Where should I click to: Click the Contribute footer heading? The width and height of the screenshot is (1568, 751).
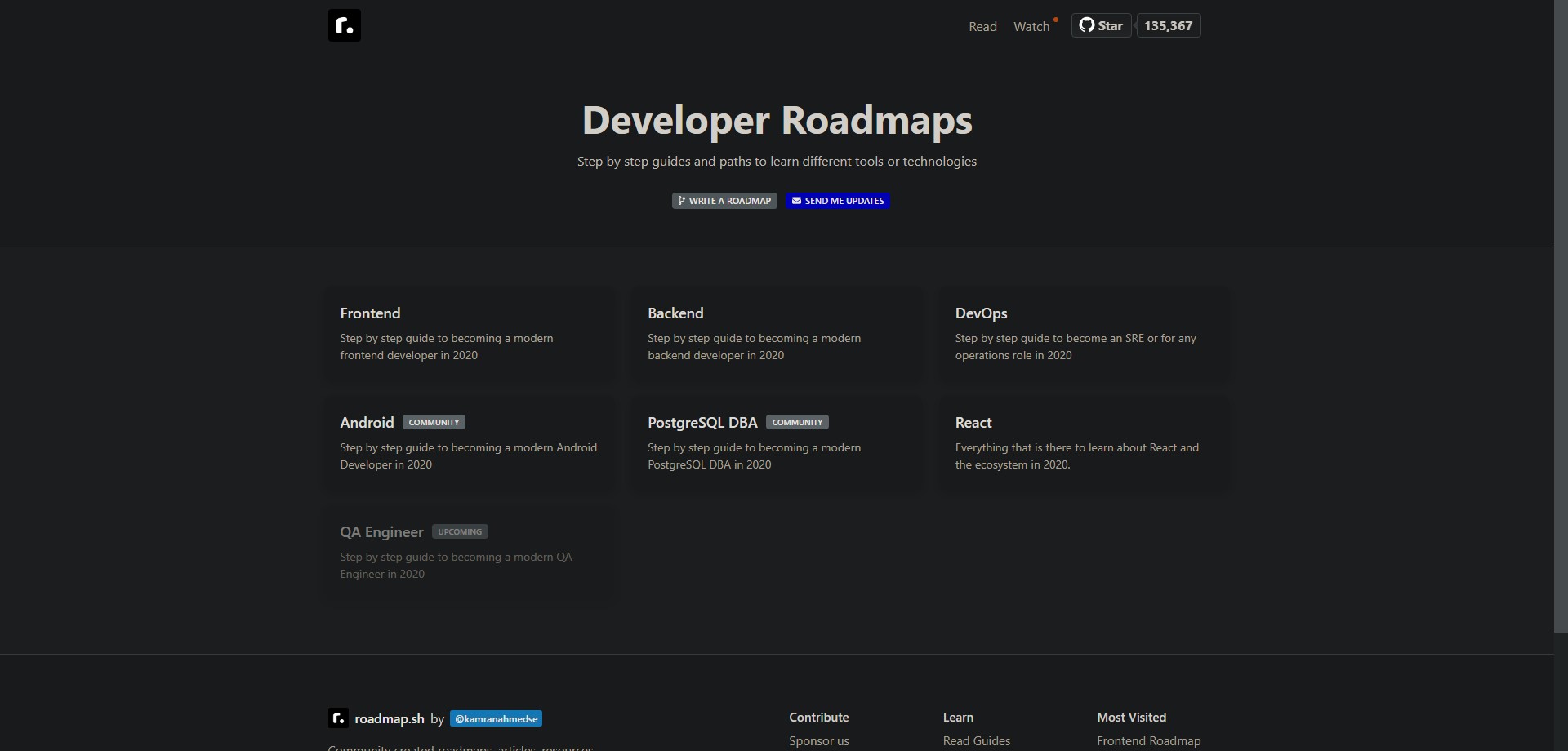(819, 718)
